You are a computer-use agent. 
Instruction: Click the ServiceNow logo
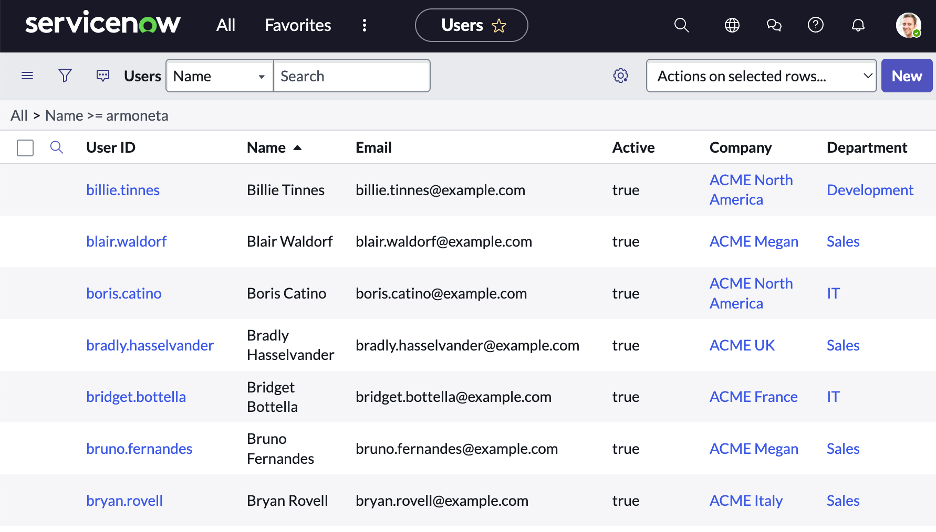pyautogui.click(x=103, y=24)
